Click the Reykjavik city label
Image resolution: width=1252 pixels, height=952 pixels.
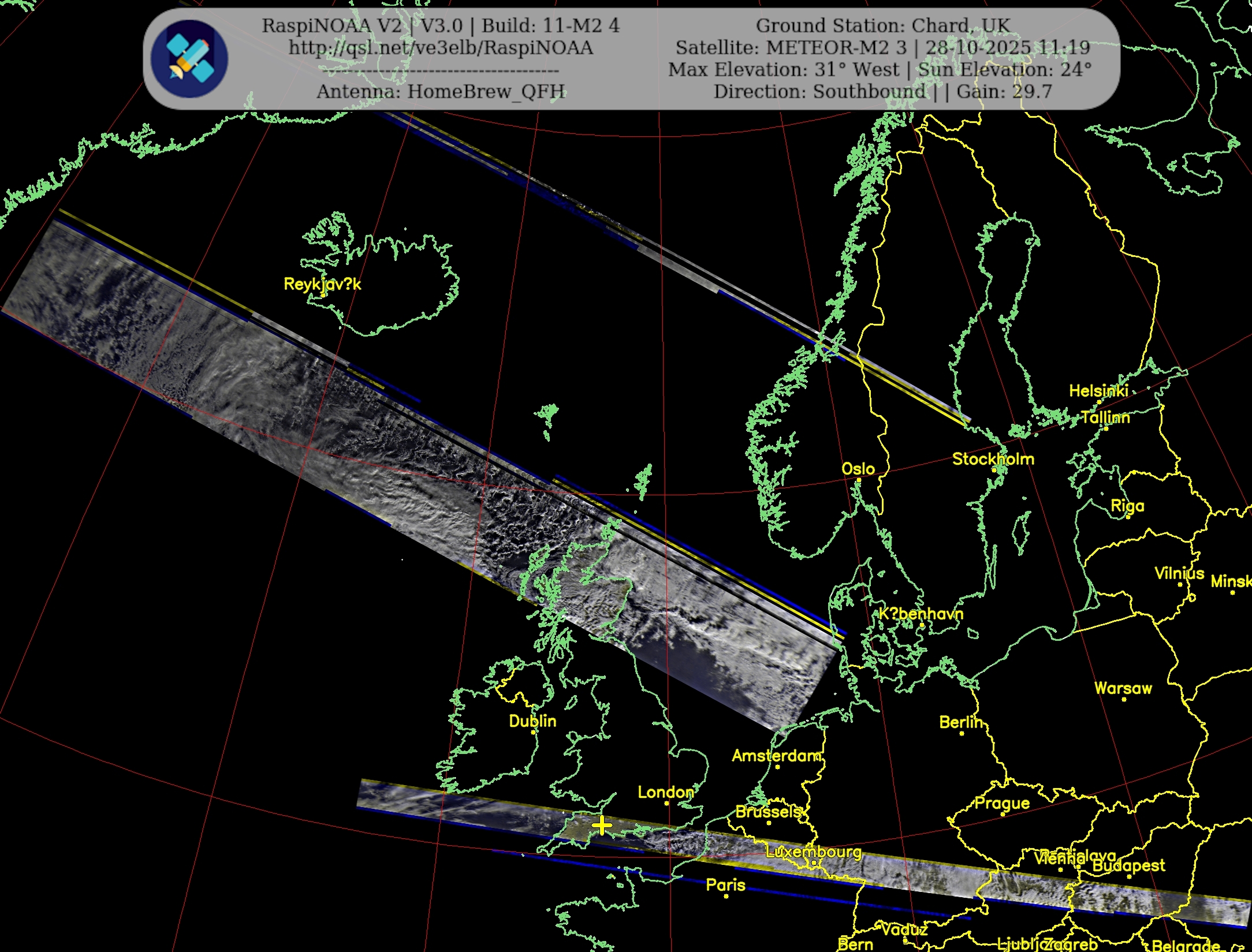tap(322, 284)
